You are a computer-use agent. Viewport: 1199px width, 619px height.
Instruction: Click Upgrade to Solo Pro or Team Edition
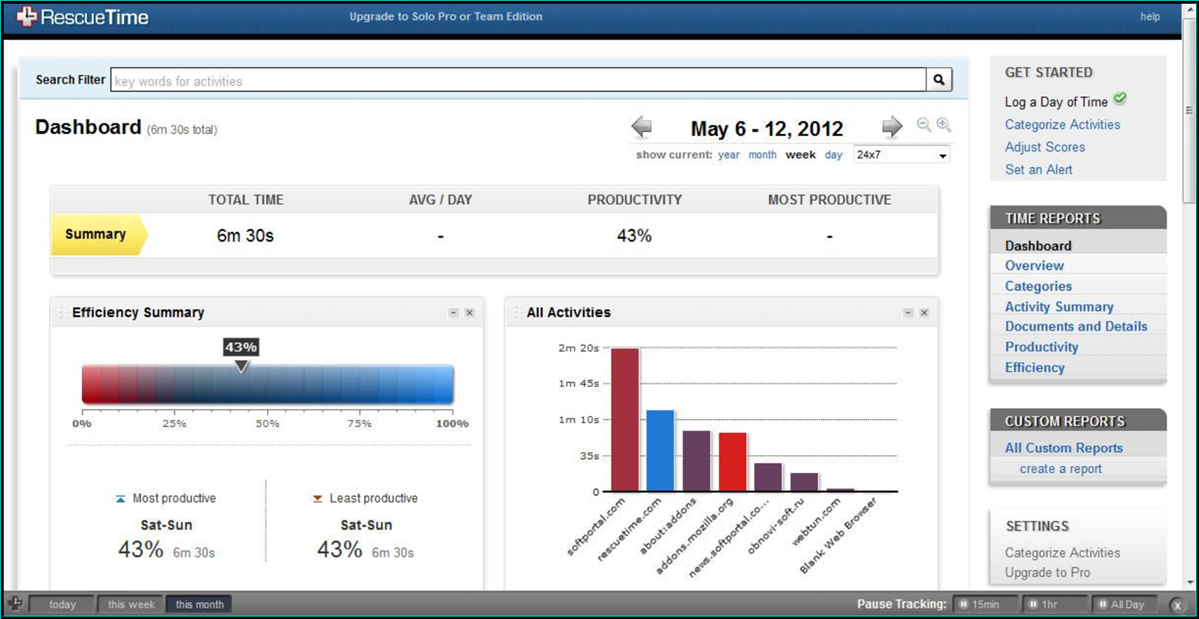(x=446, y=16)
